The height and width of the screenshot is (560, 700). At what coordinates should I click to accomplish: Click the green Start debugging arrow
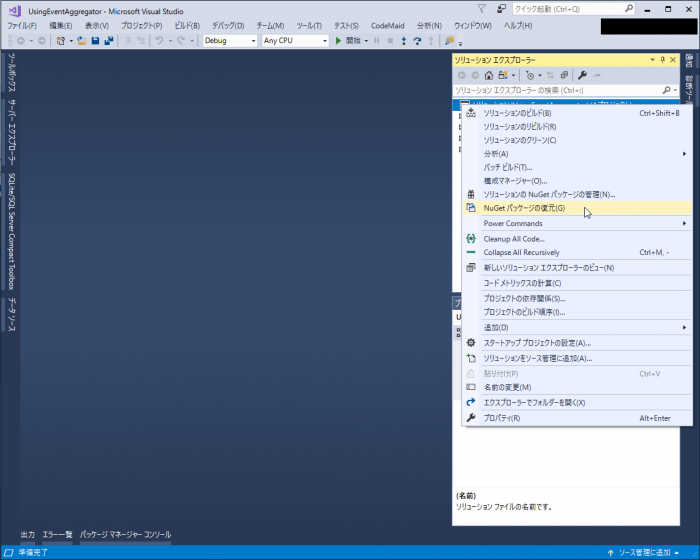tap(339, 41)
